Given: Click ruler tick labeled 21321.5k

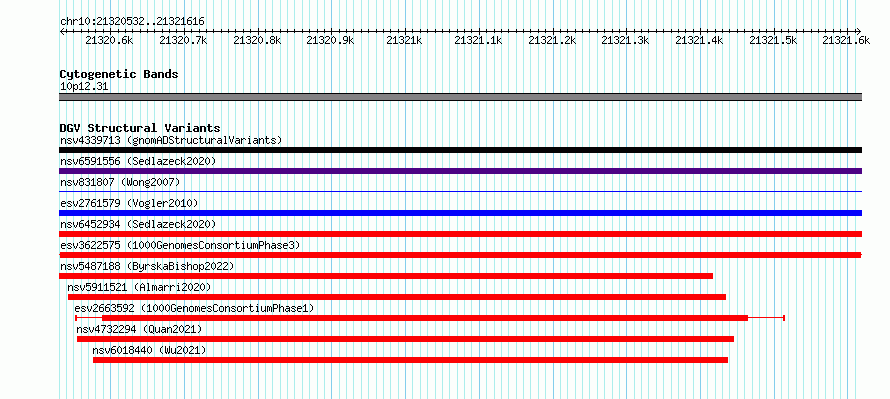Looking at the screenshot, I should [x=774, y=40].
